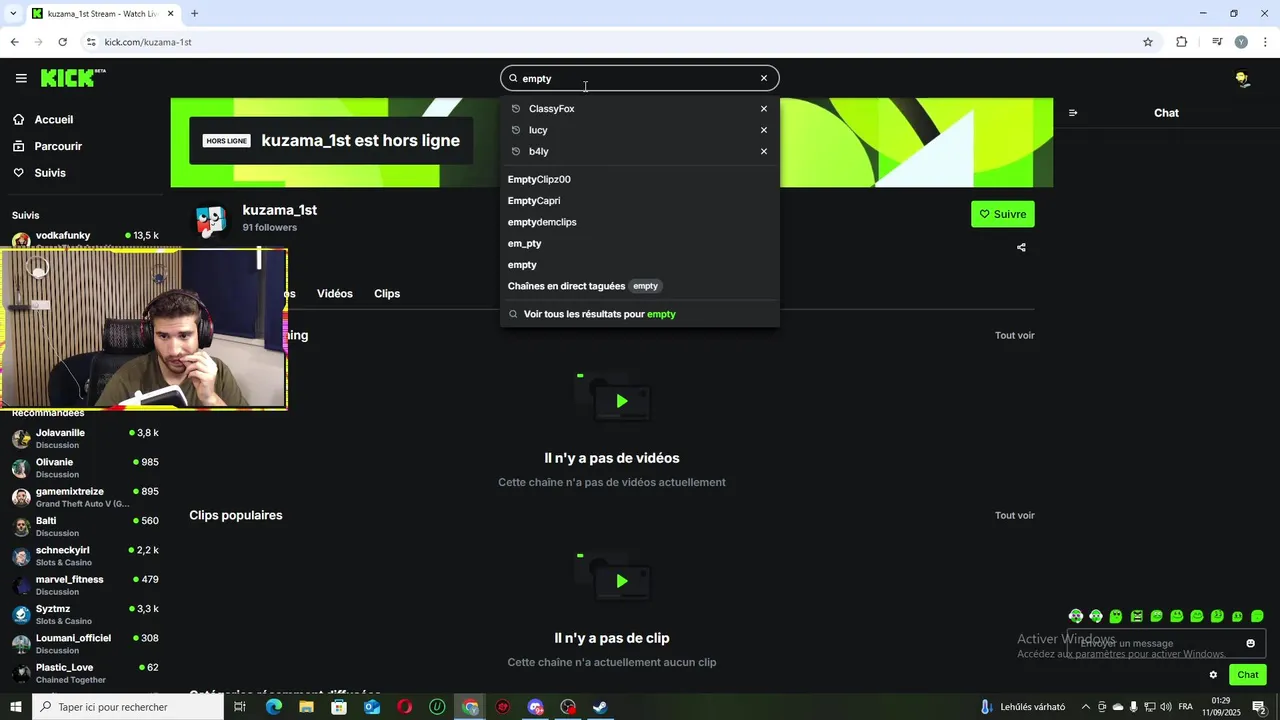This screenshot has width=1280, height=720.
Task: Open Plastic_Love recommended channel
Action: tap(85, 673)
